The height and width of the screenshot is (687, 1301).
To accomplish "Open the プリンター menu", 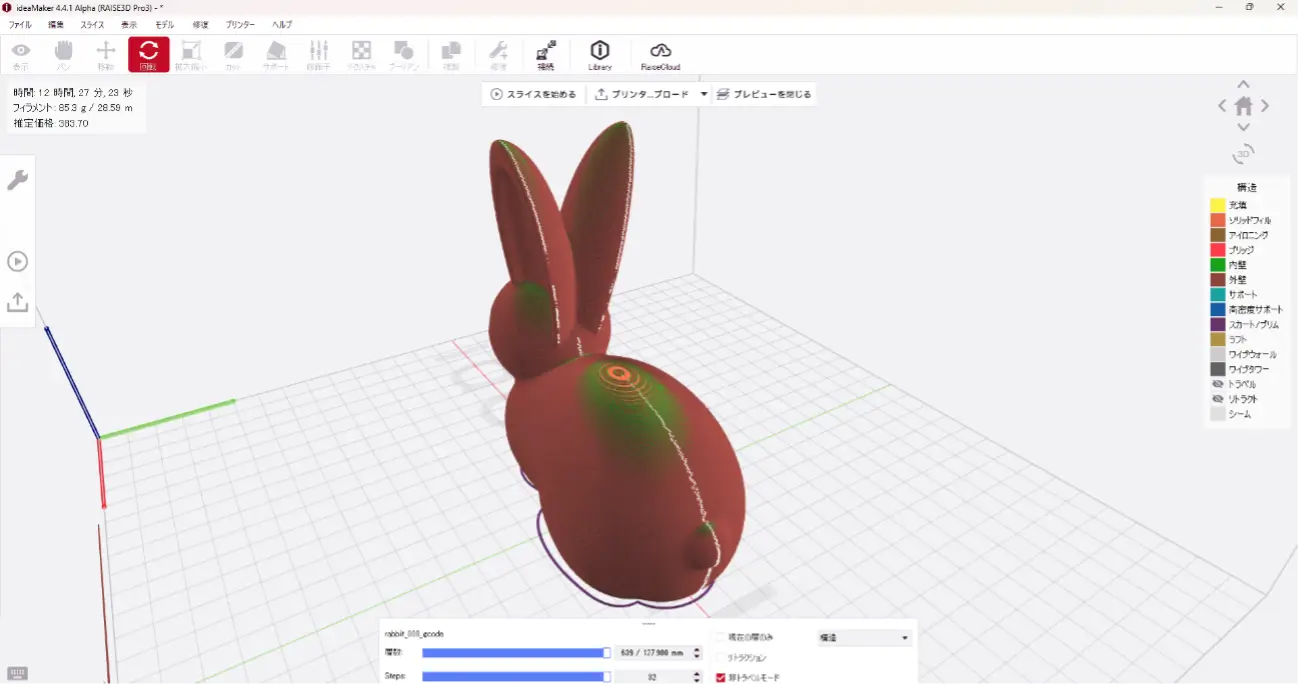I will click(x=240, y=24).
